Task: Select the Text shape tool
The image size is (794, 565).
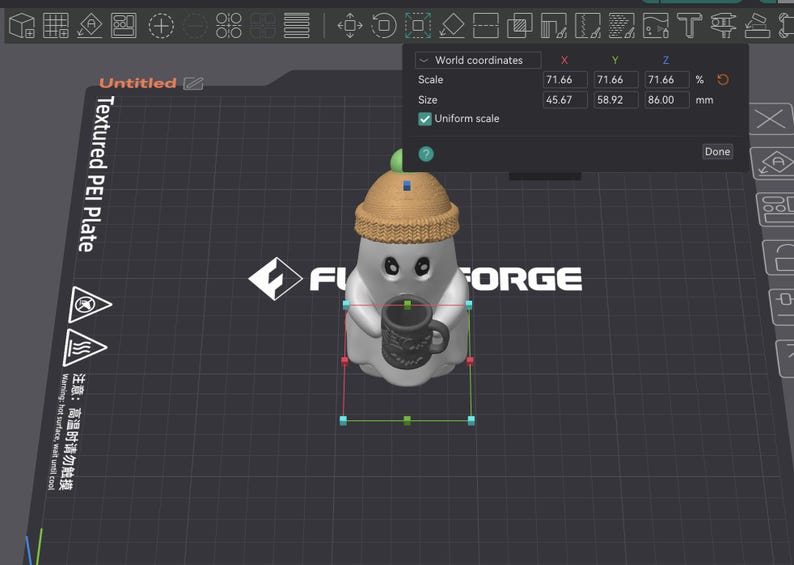Action: point(689,25)
